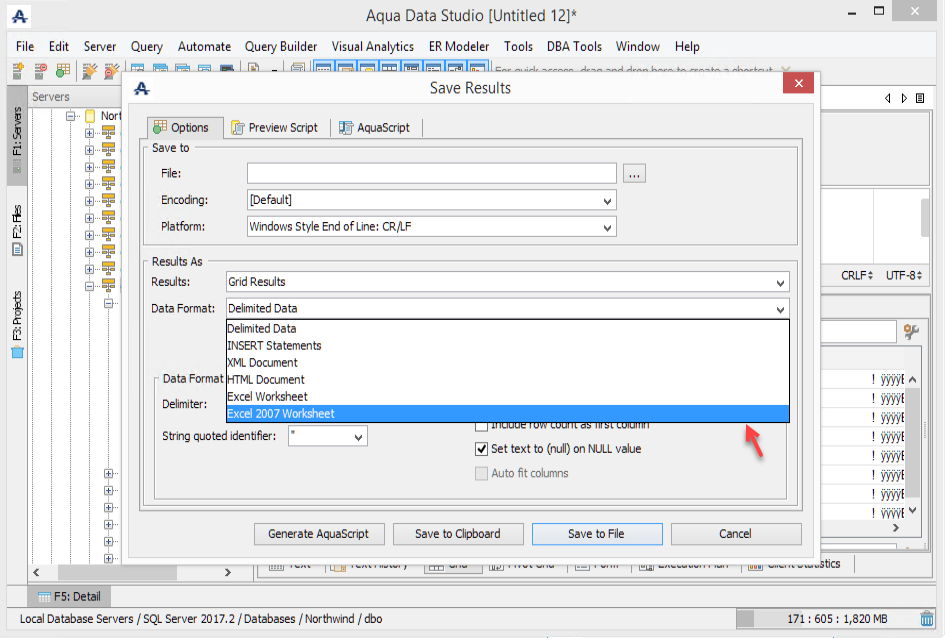Click the wrench settings icon beside the filter field
The image size is (945, 638).
point(910,331)
